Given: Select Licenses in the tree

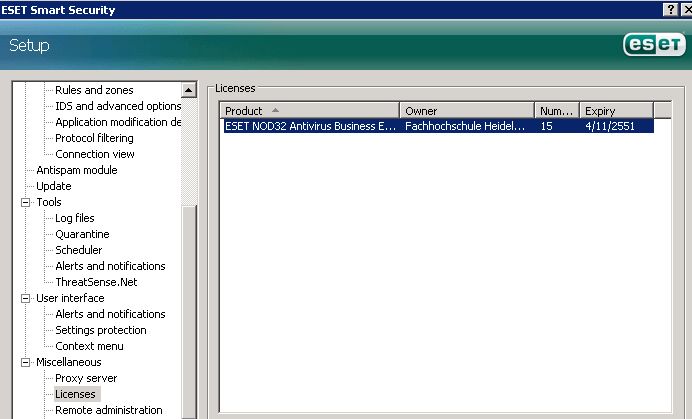Looking at the screenshot, I should click(x=75, y=394).
